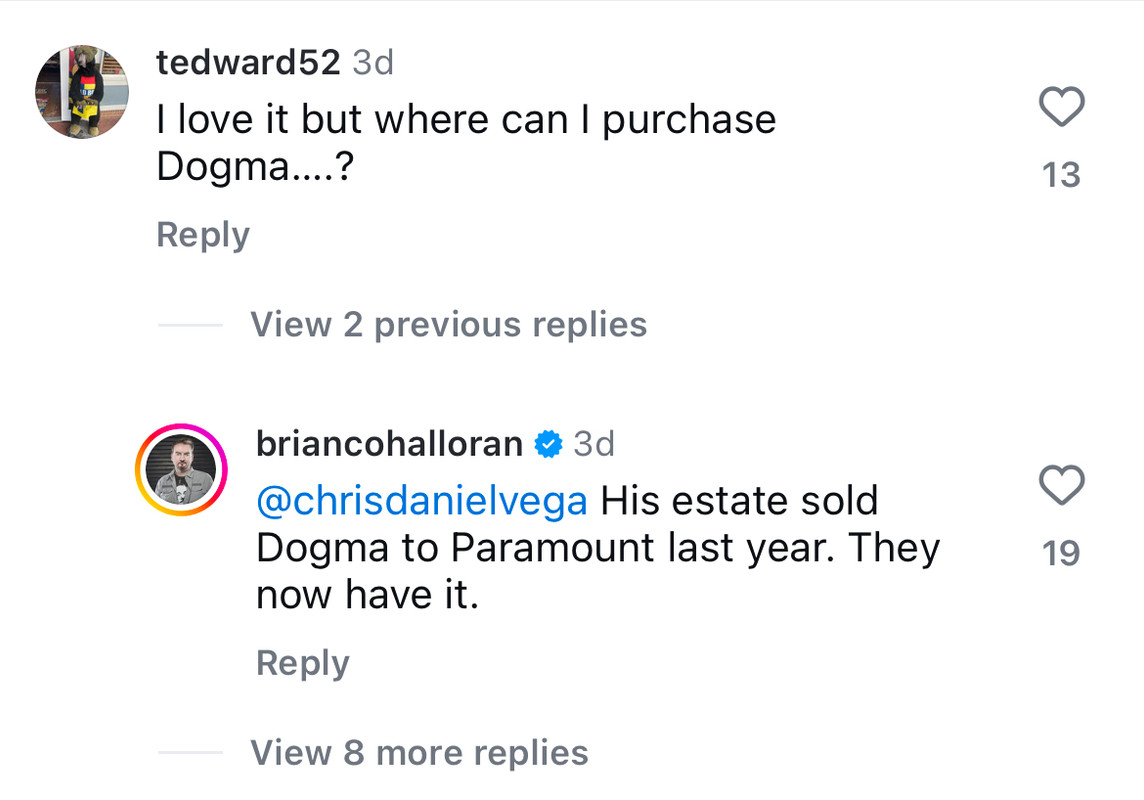Show the 19 likes on briancohalloran's reply
This screenshot has width=1144, height=800.
pos(1061,554)
